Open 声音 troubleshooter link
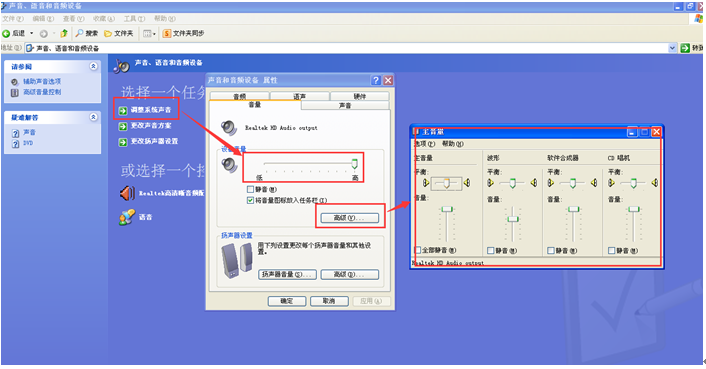This screenshot has width=706, height=369. (x=29, y=132)
